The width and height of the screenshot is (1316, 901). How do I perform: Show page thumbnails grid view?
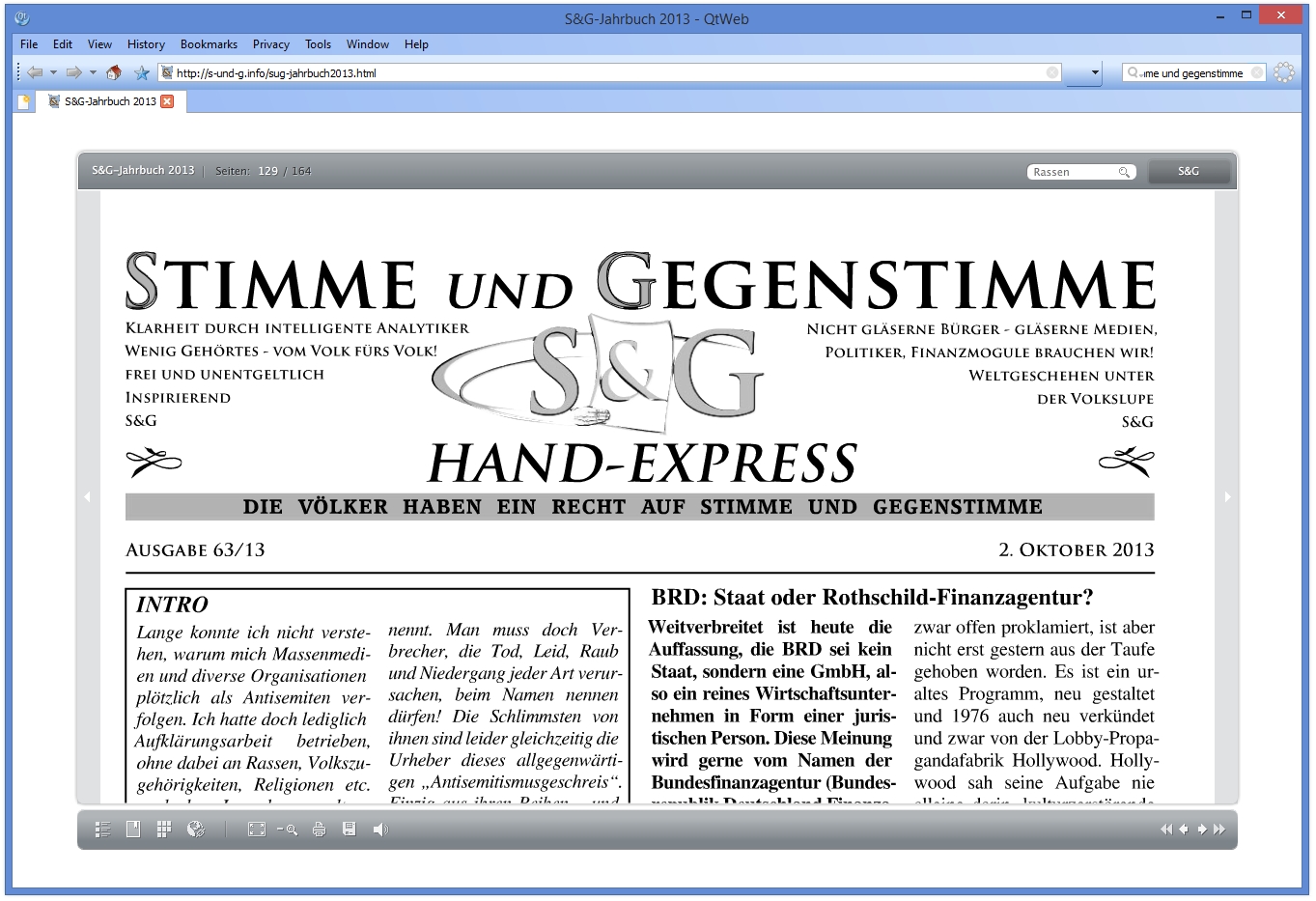[164, 830]
